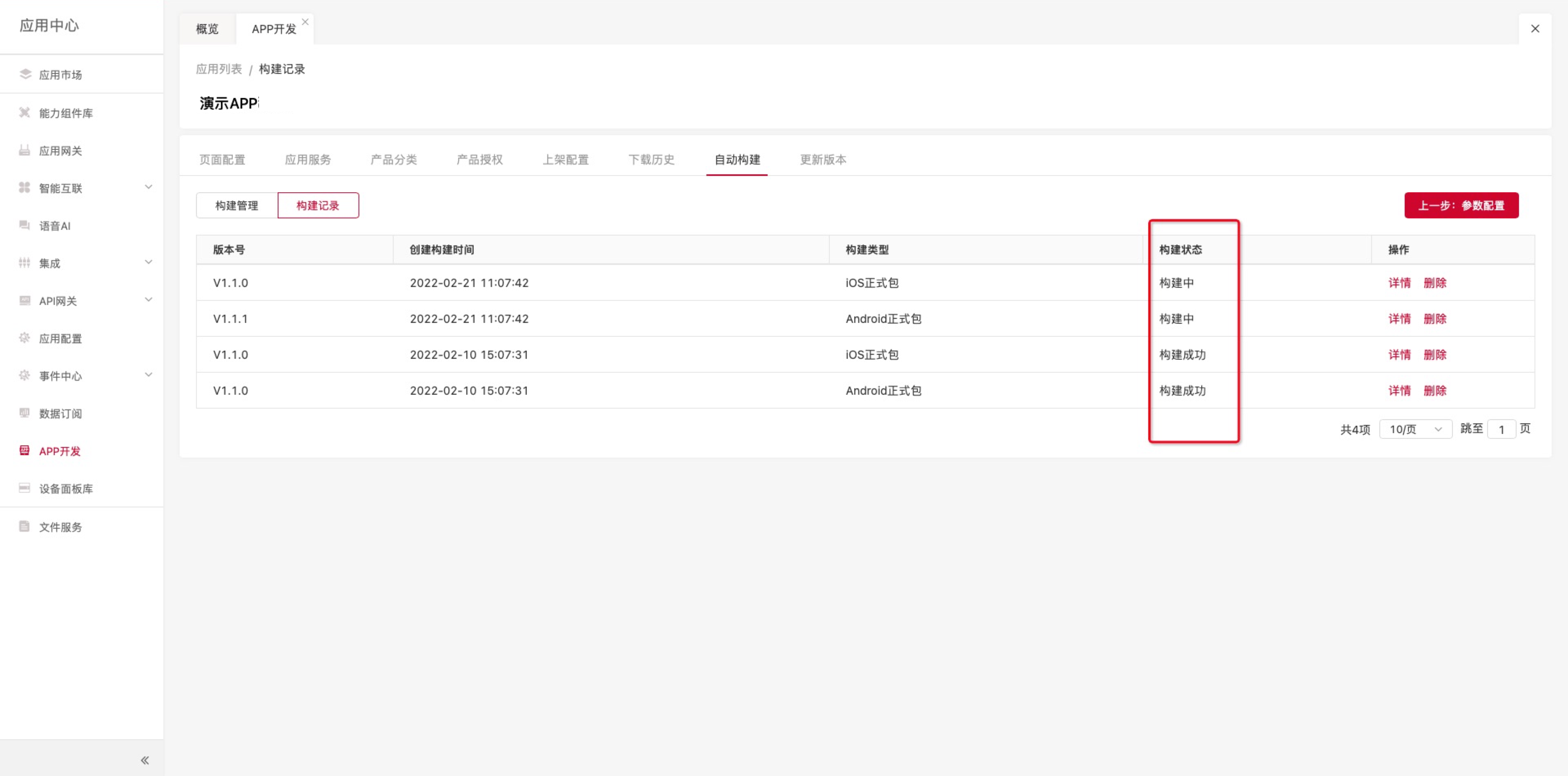Click the 上一步：参数配置 button
Viewport: 1568px width, 776px height.
click(1461, 206)
